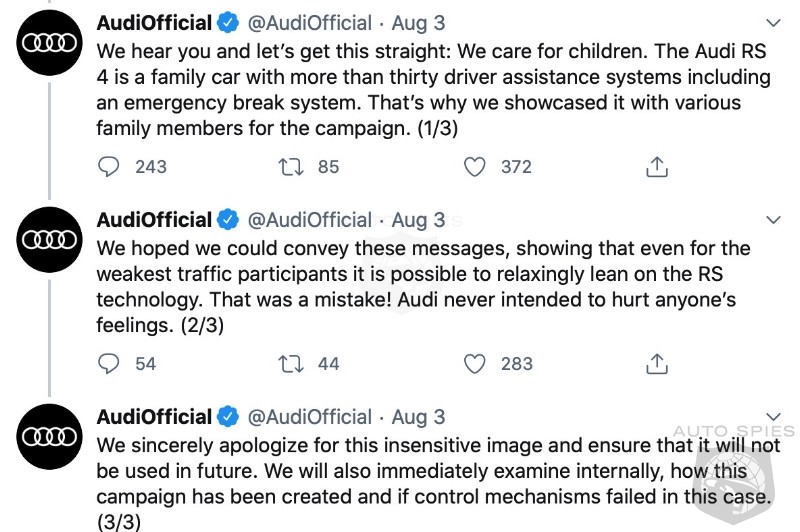
Task: Share the first tweet about Audi RS 4
Action: [x=657, y=166]
